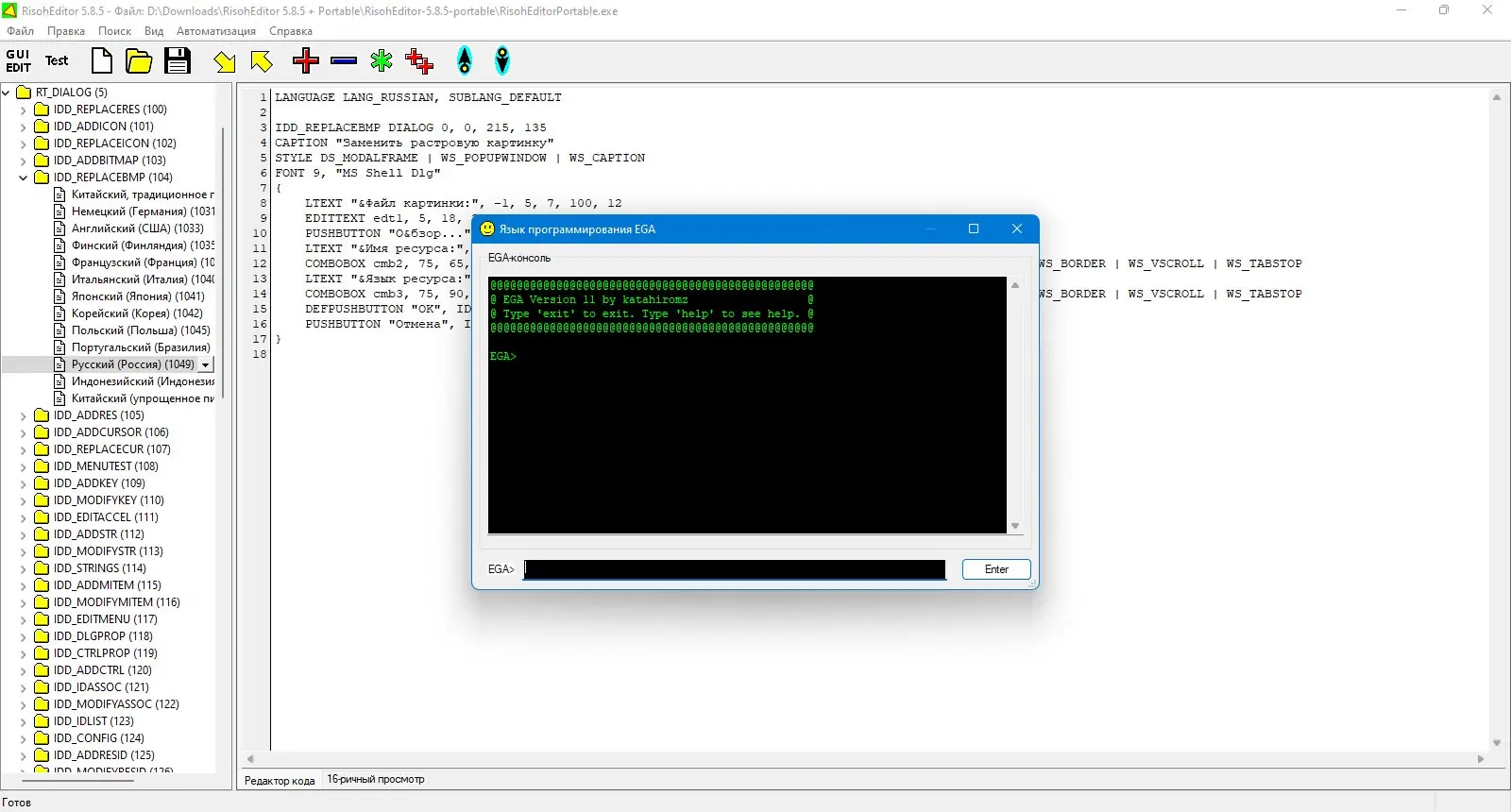Maximize the EGA console window
This screenshot has height=812, width=1511.
click(x=974, y=229)
